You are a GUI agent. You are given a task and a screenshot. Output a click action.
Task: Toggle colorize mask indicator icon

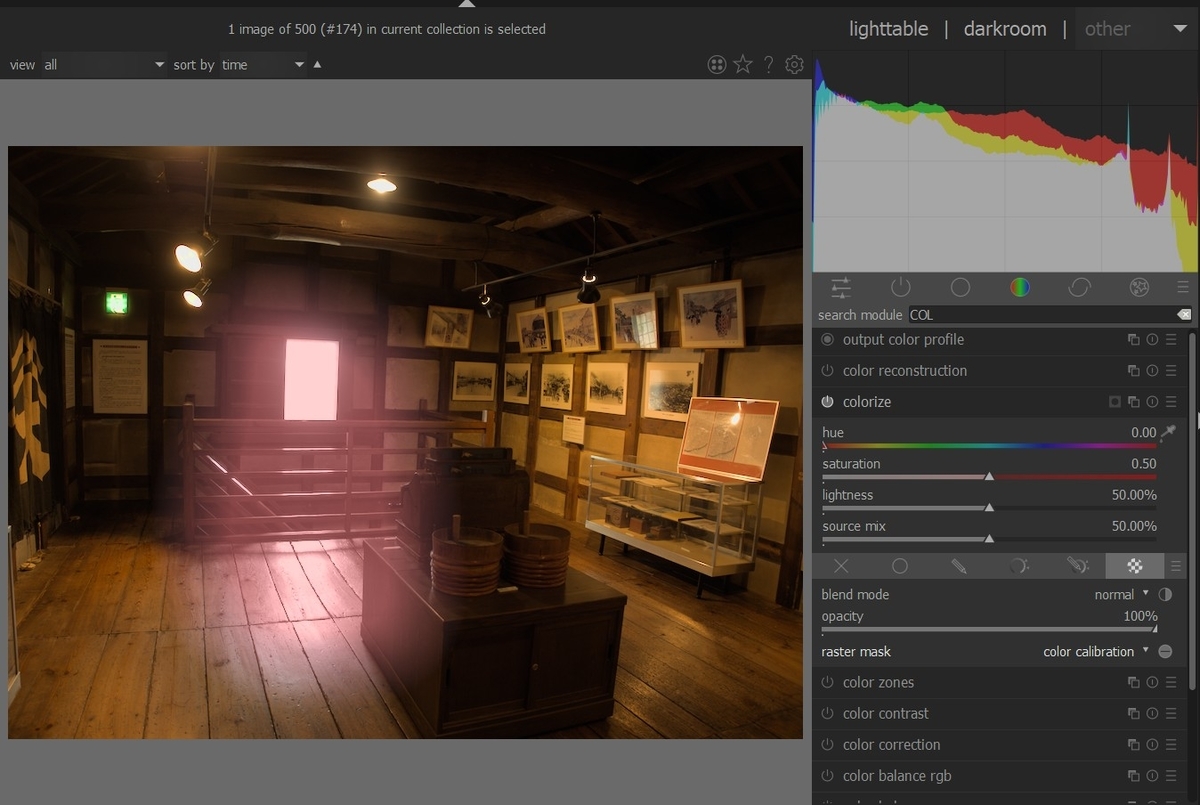(1115, 402)
